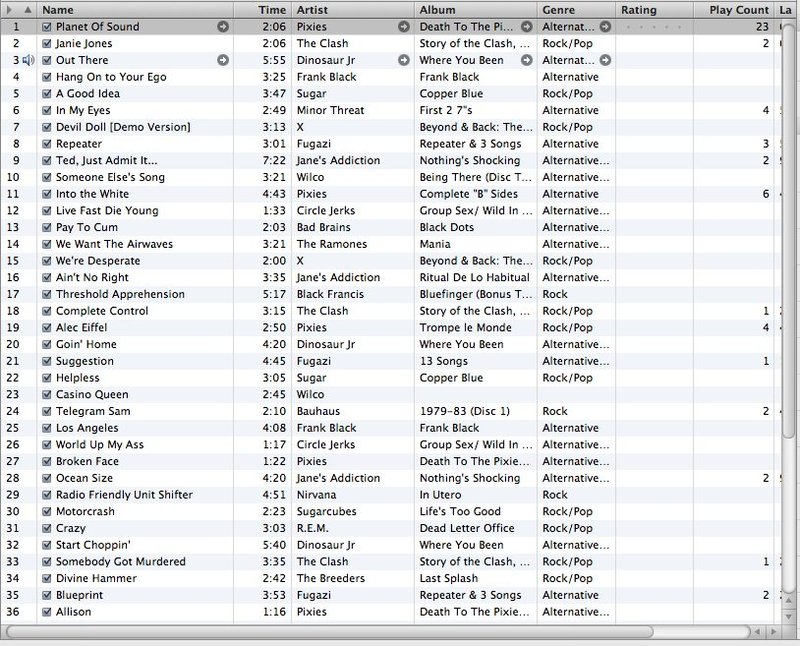Screen dimensions: 800x646
Task: Select the Los Angeles track
Action: pyautogui.click(x=87, y=428)
